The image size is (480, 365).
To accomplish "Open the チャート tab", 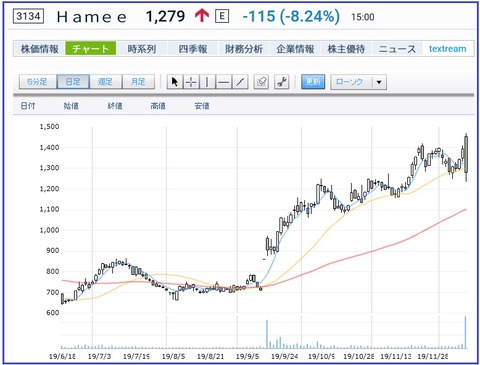I will click(91, 49).
